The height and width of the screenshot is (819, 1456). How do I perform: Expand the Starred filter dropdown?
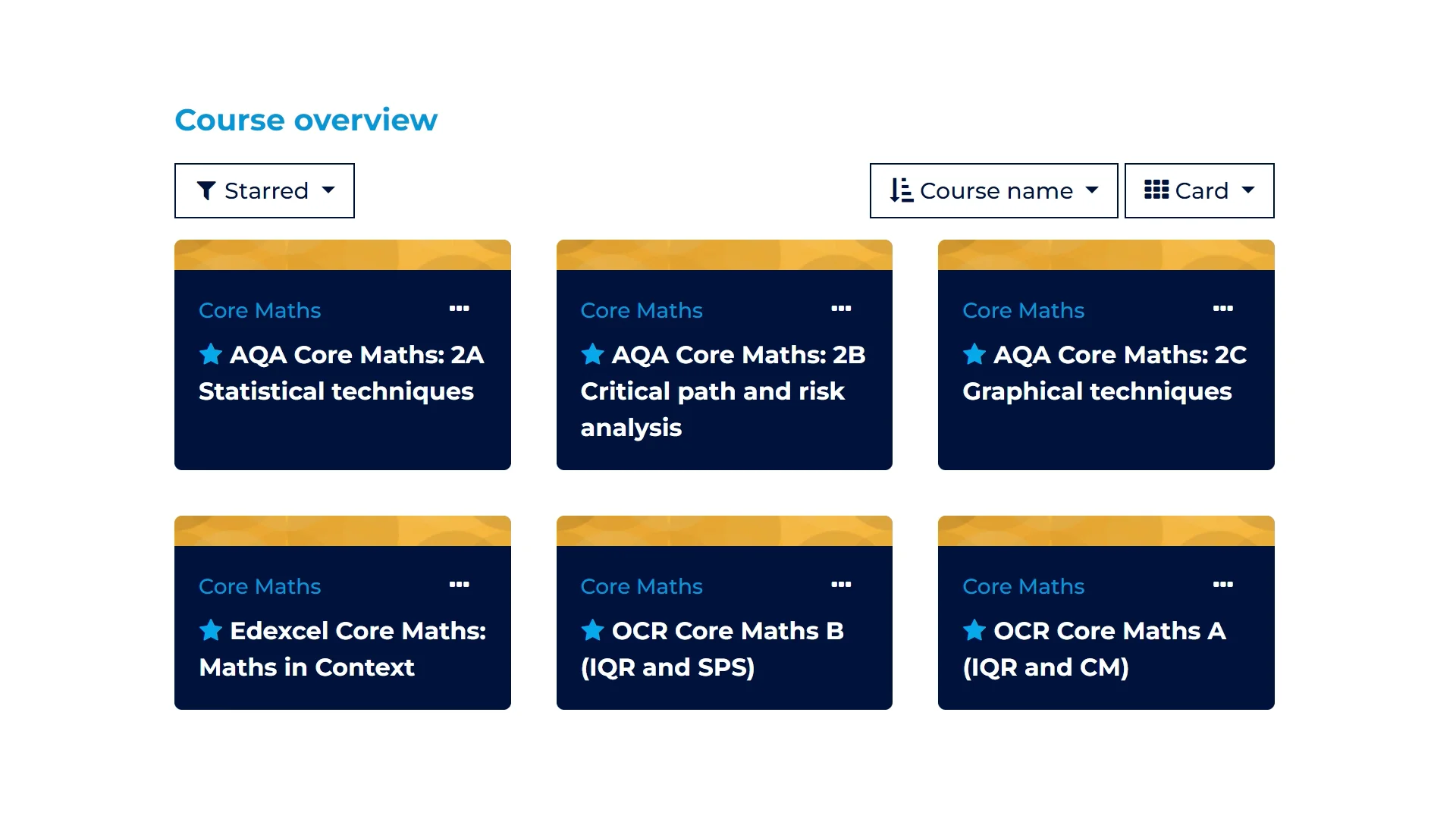pos(265,190)
